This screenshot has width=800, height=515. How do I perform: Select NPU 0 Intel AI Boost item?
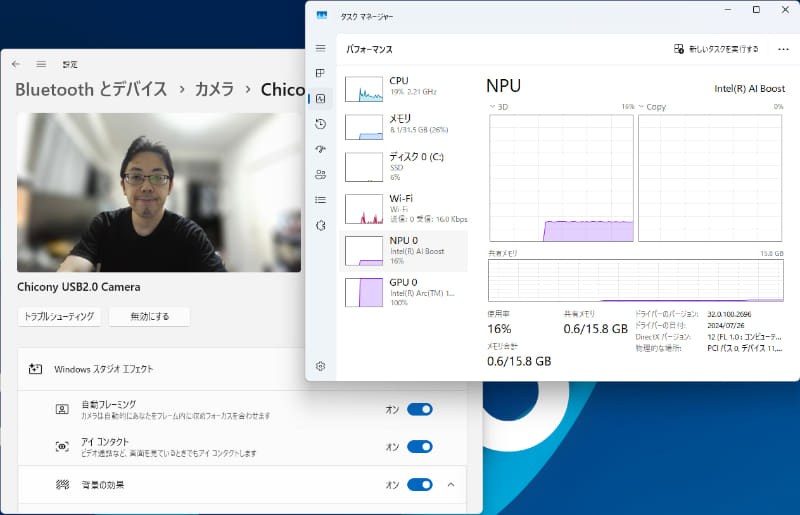click(404, 251)
